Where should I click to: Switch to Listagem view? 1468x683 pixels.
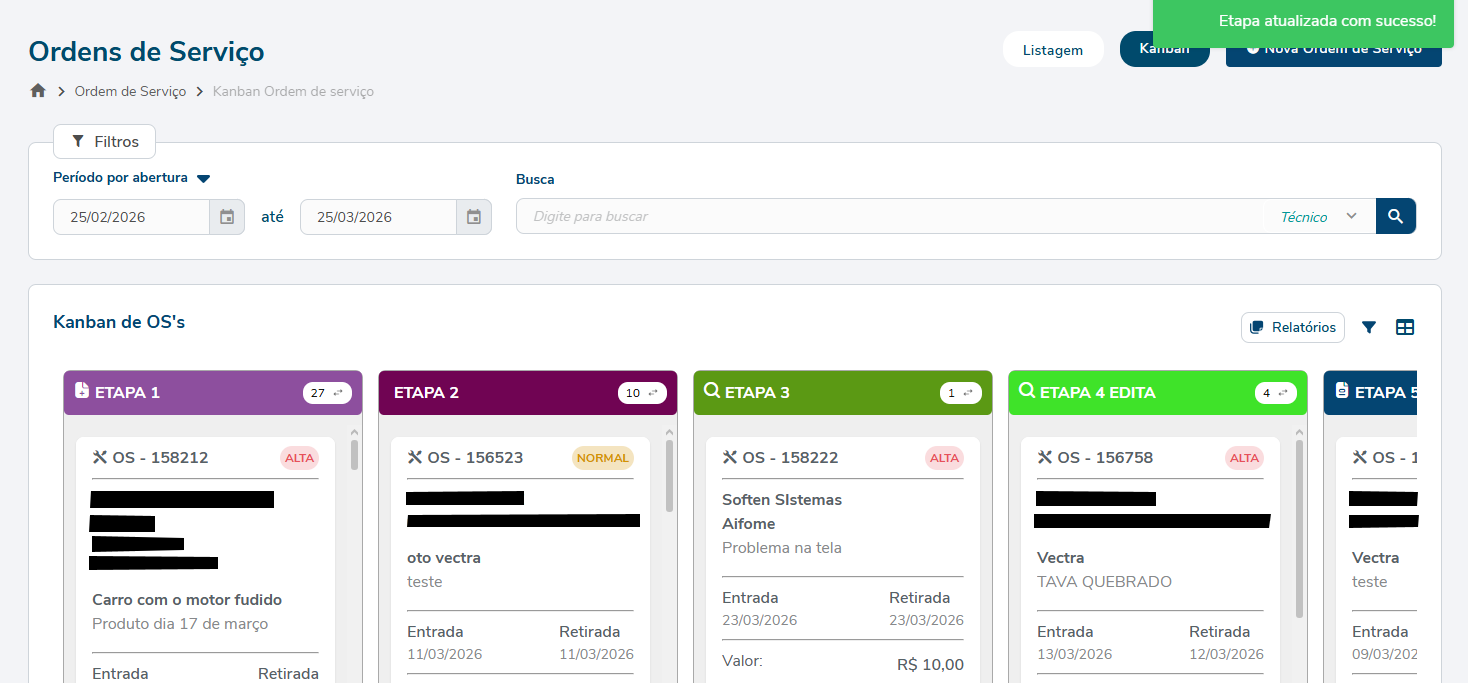pyautogui.click(x=1052, y=50)
